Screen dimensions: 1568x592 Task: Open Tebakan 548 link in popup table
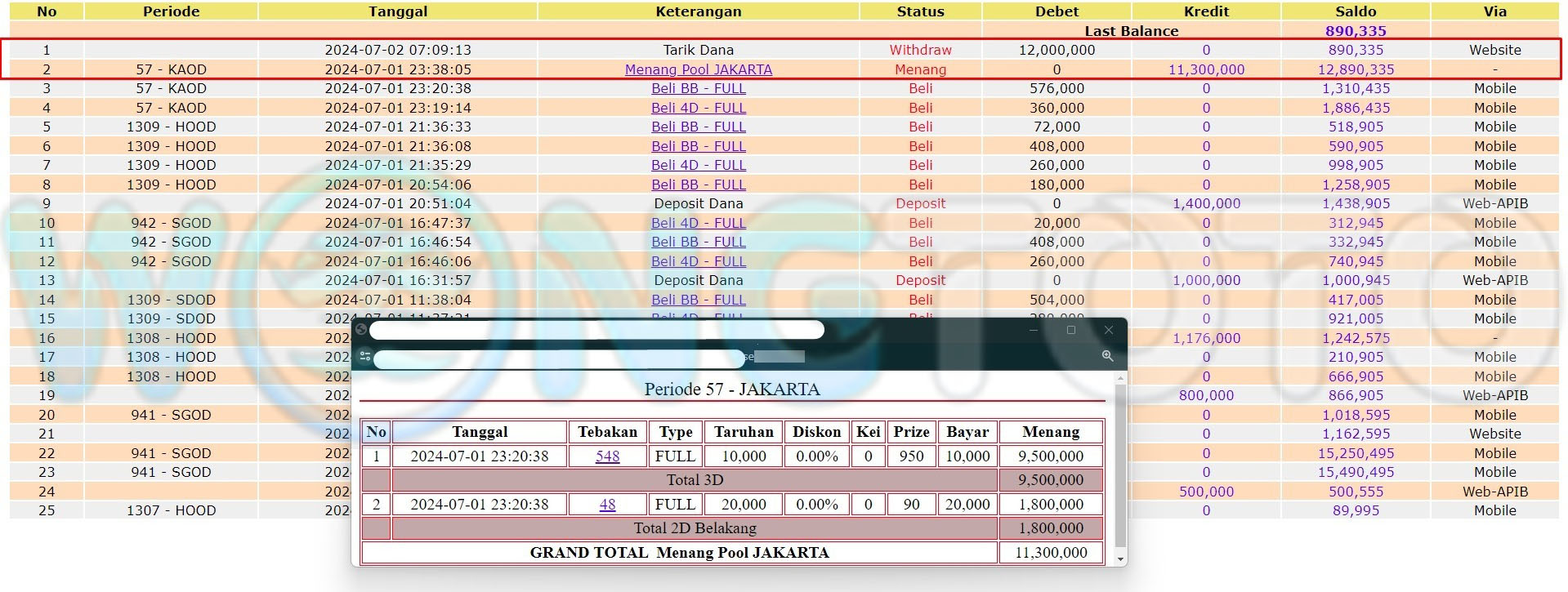(607, 456)
